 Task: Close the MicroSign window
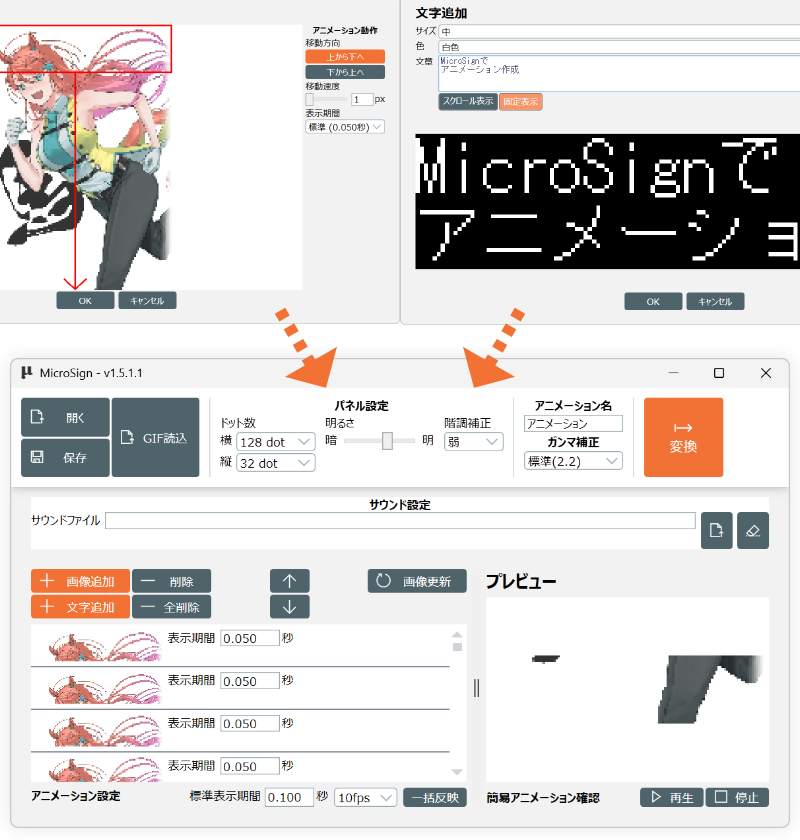tap(766, 373)
